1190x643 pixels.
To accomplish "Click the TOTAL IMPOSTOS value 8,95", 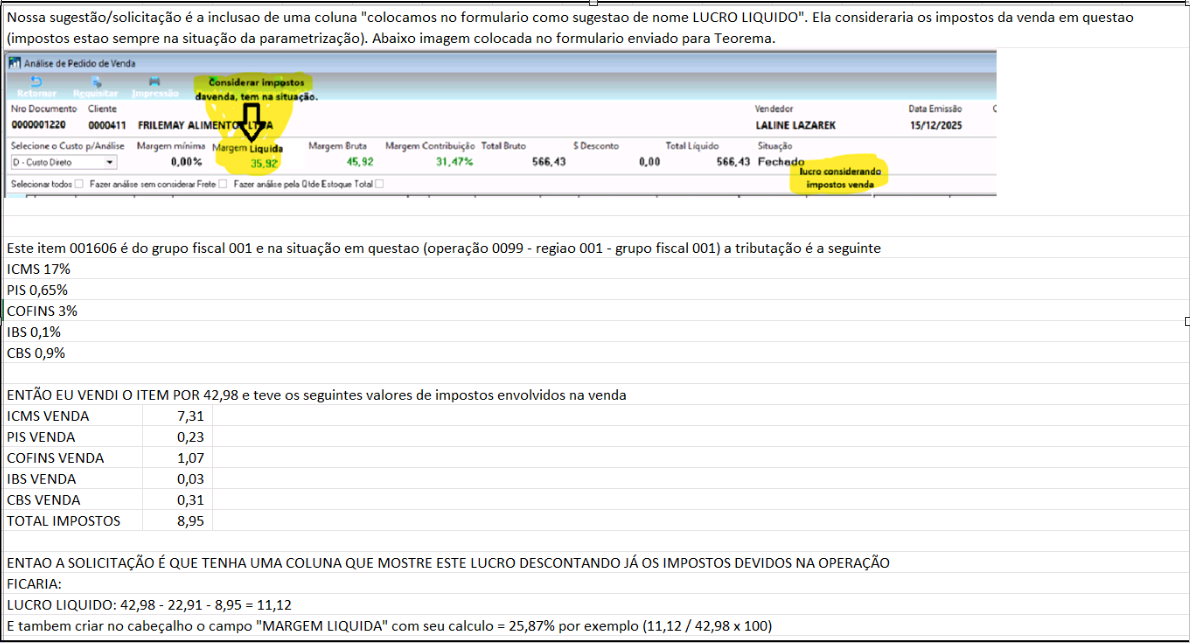I will 178,521.
